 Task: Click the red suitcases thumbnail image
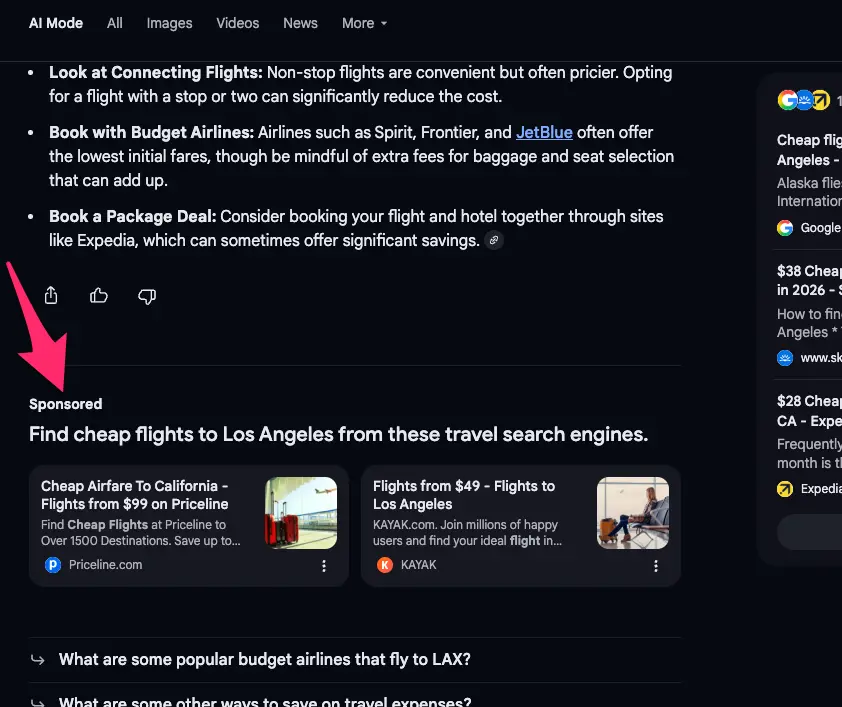pyautogui.click(x=301, y=513)
